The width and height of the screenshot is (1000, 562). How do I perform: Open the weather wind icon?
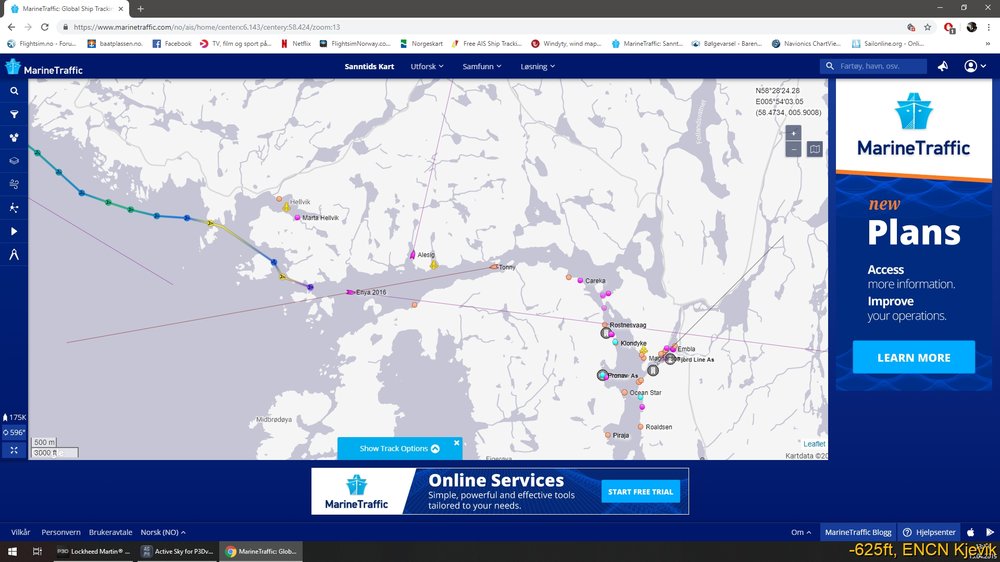(x=14, y=184)
